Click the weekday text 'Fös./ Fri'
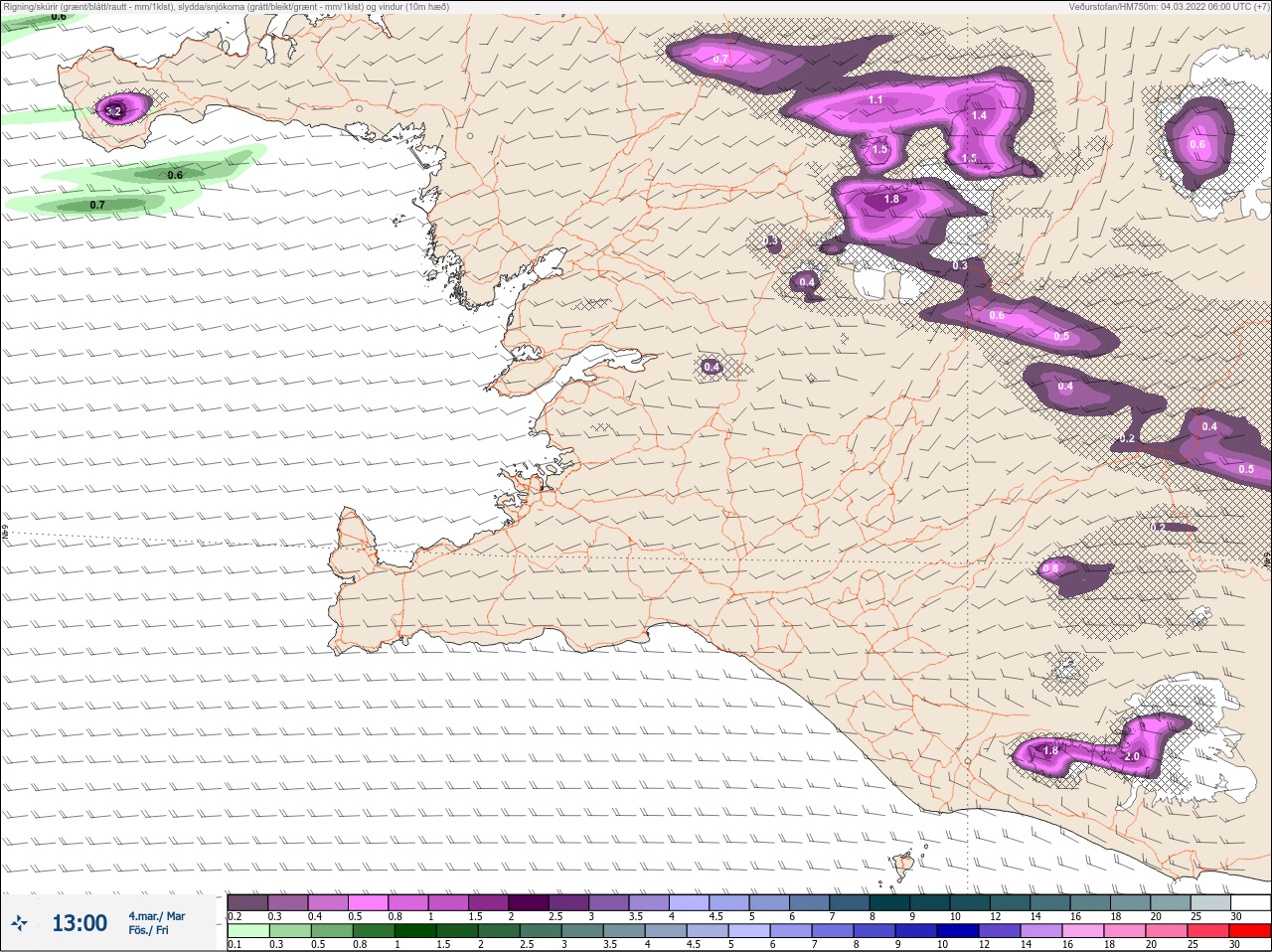Viewport: 1272px width, 952px height. (148, 931)
